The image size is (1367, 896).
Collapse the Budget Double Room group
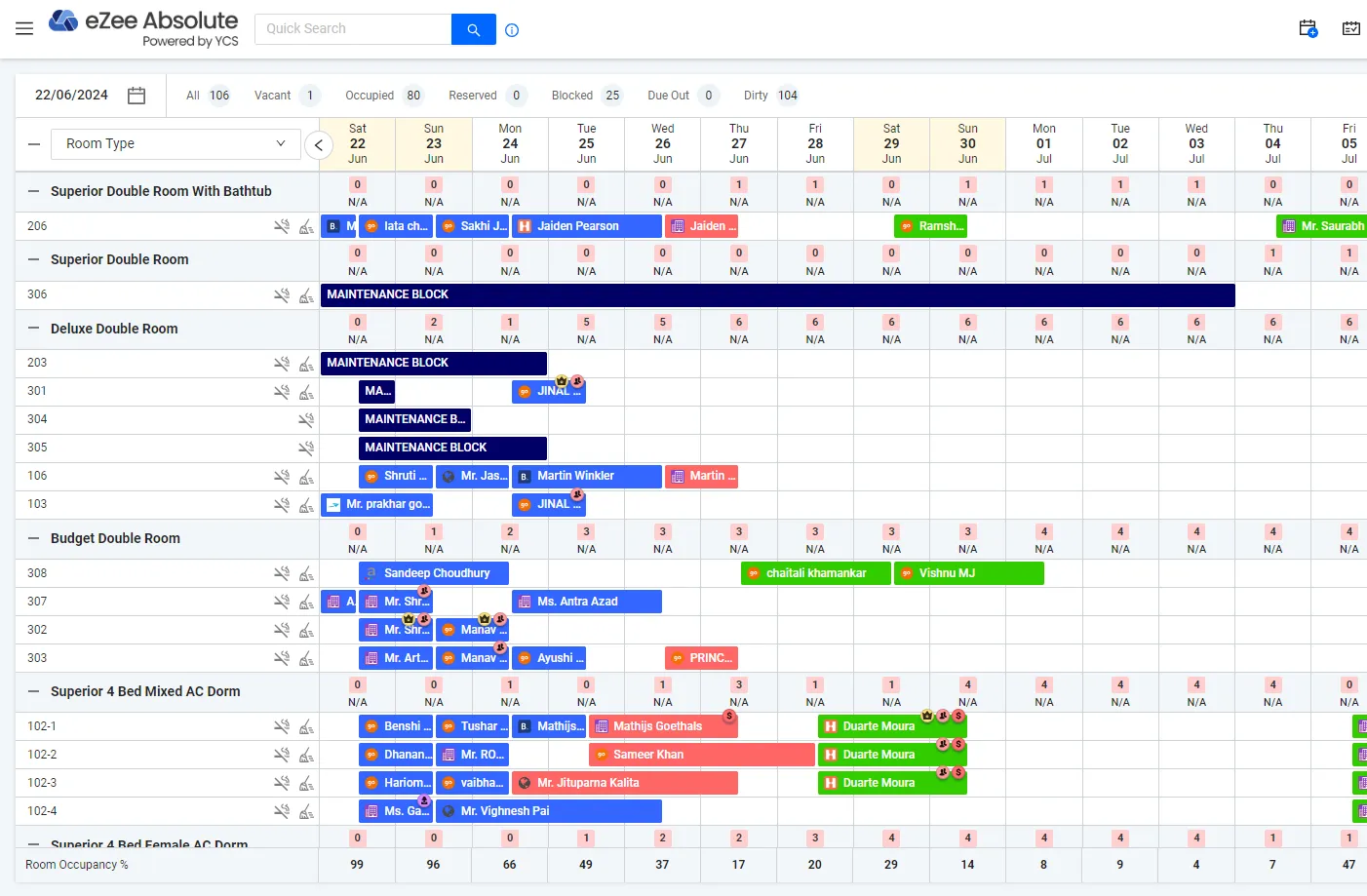tap(34, 538)
